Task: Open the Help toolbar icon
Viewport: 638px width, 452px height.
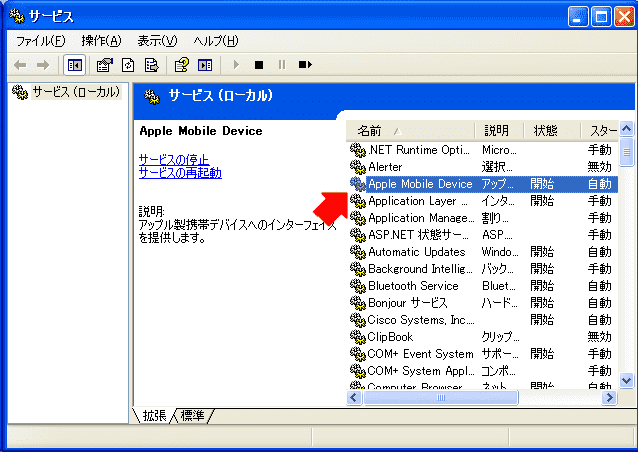Action: click(x=181, y=65)
